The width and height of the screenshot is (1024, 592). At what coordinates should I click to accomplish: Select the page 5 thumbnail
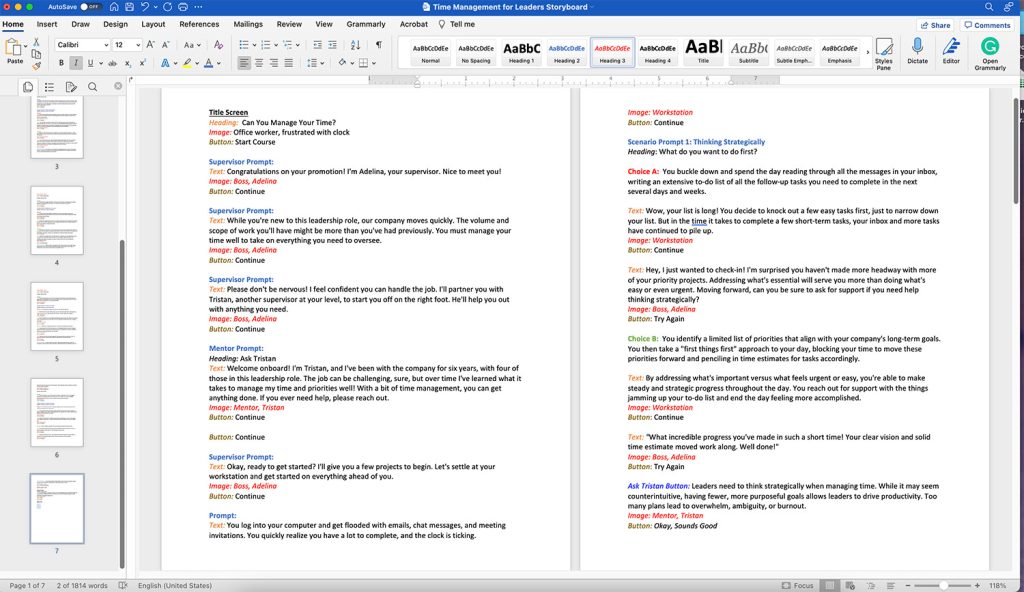(57, 316)
